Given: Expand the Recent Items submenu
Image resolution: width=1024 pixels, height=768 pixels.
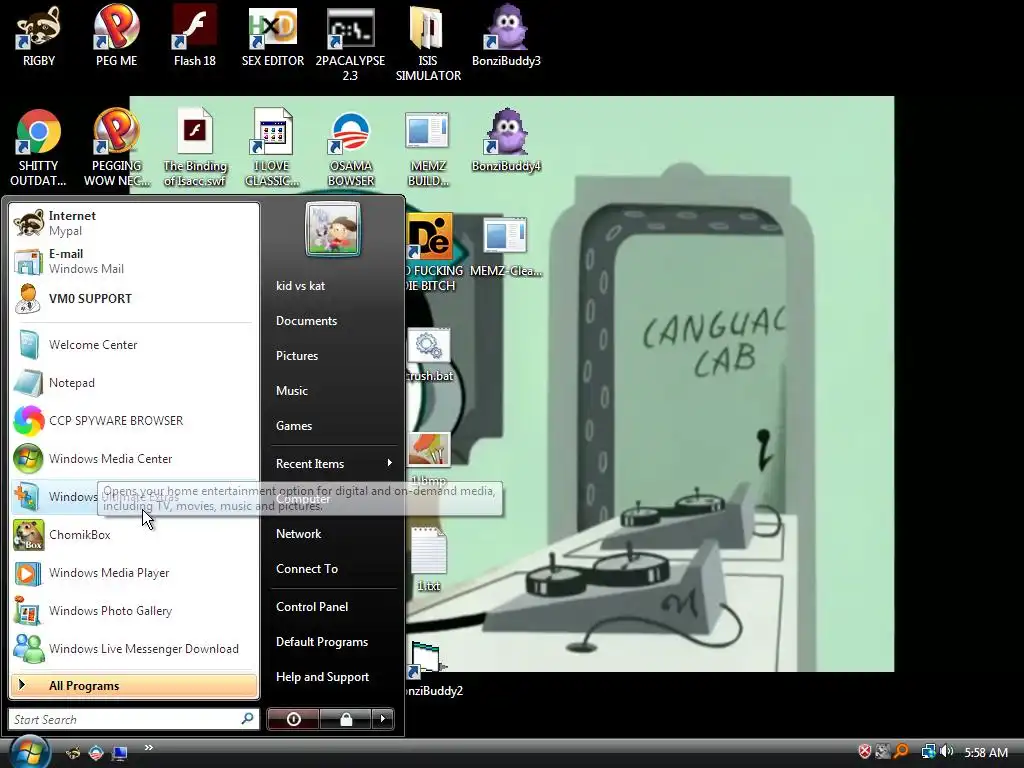Looking at the screenshot, I should pos(334,464).
